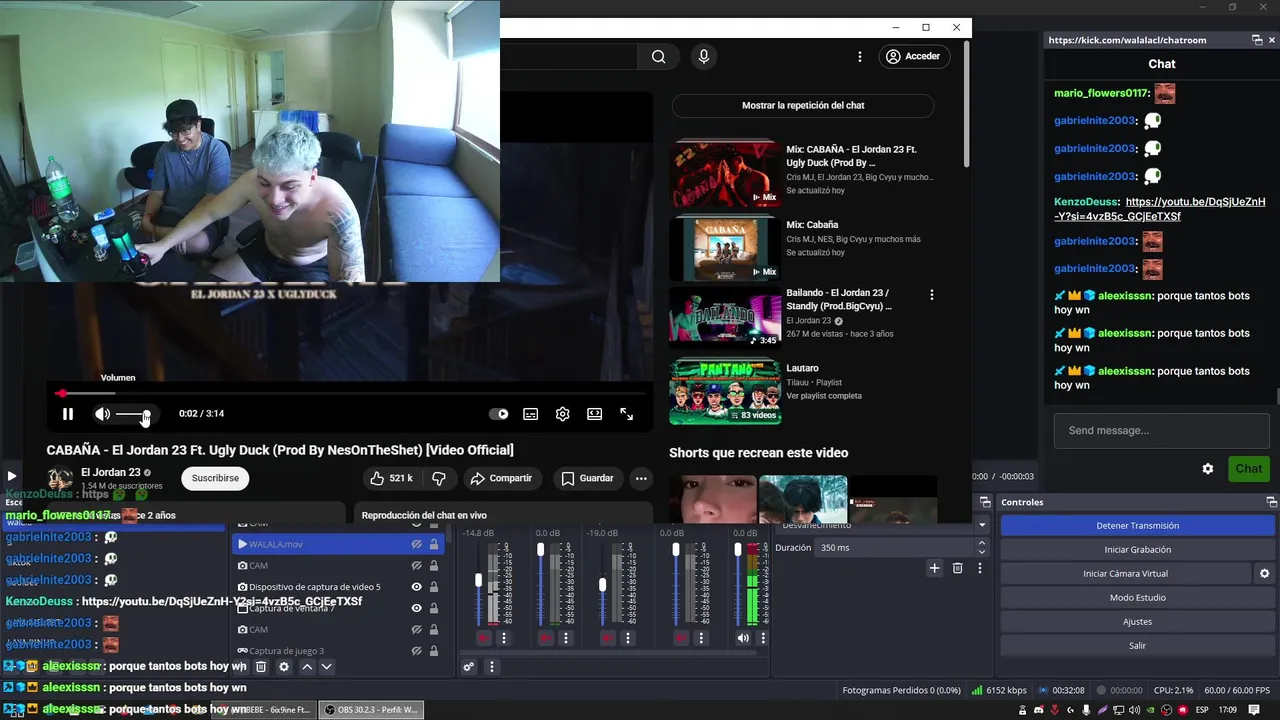
Task: Adjust the -14.8 dB channel volume fader
Action: tap(479, 581)
